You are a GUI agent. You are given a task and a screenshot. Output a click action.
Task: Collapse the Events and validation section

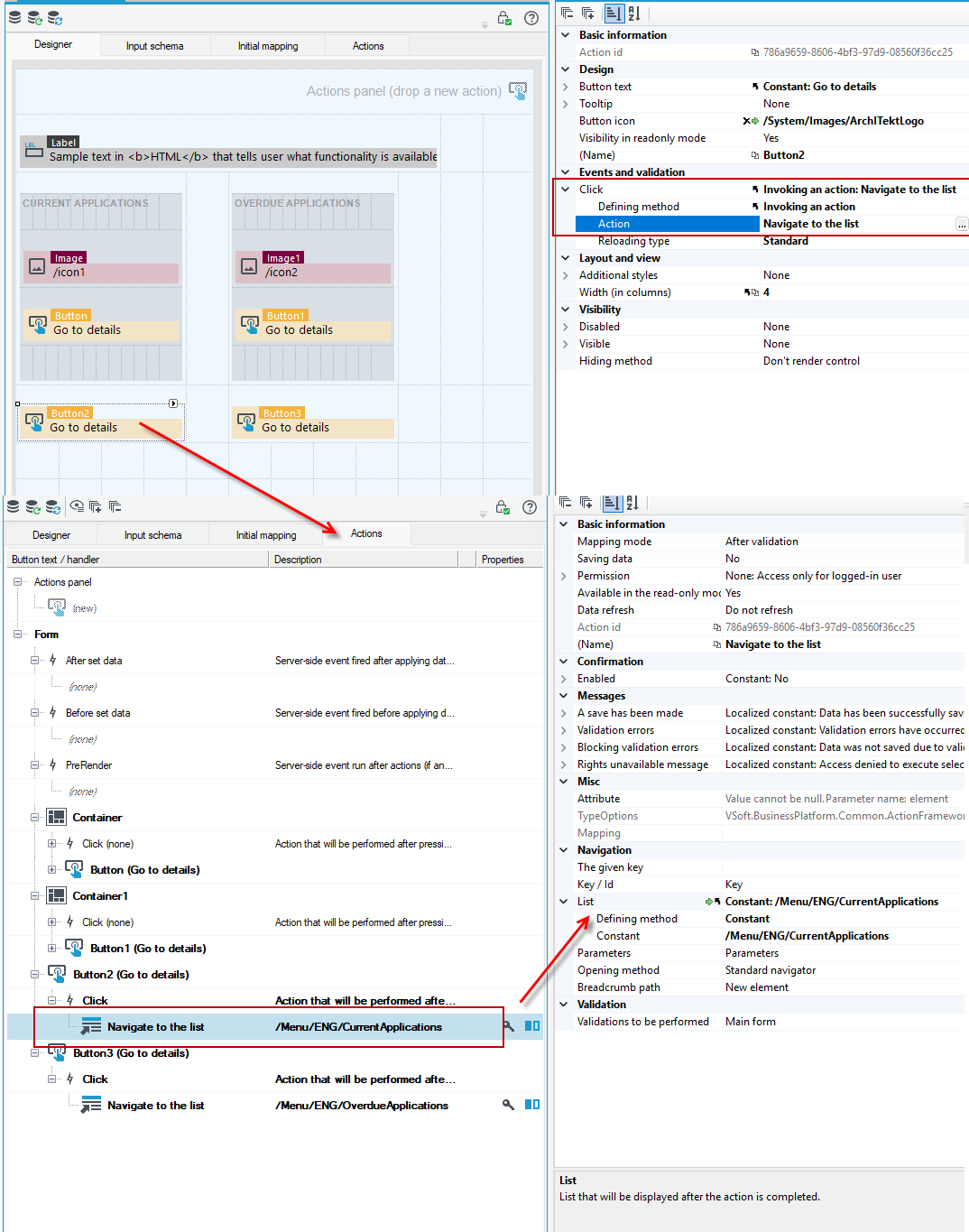point(566,172)
